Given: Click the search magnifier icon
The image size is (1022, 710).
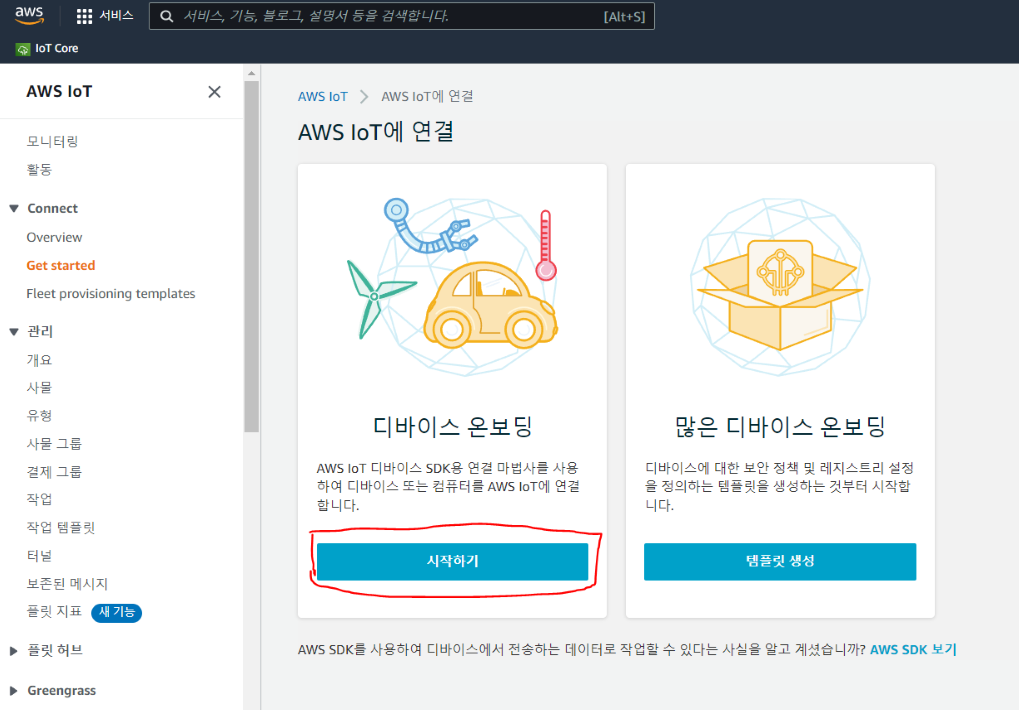Looking at the screenshot, I should click(x=167, y=16).
